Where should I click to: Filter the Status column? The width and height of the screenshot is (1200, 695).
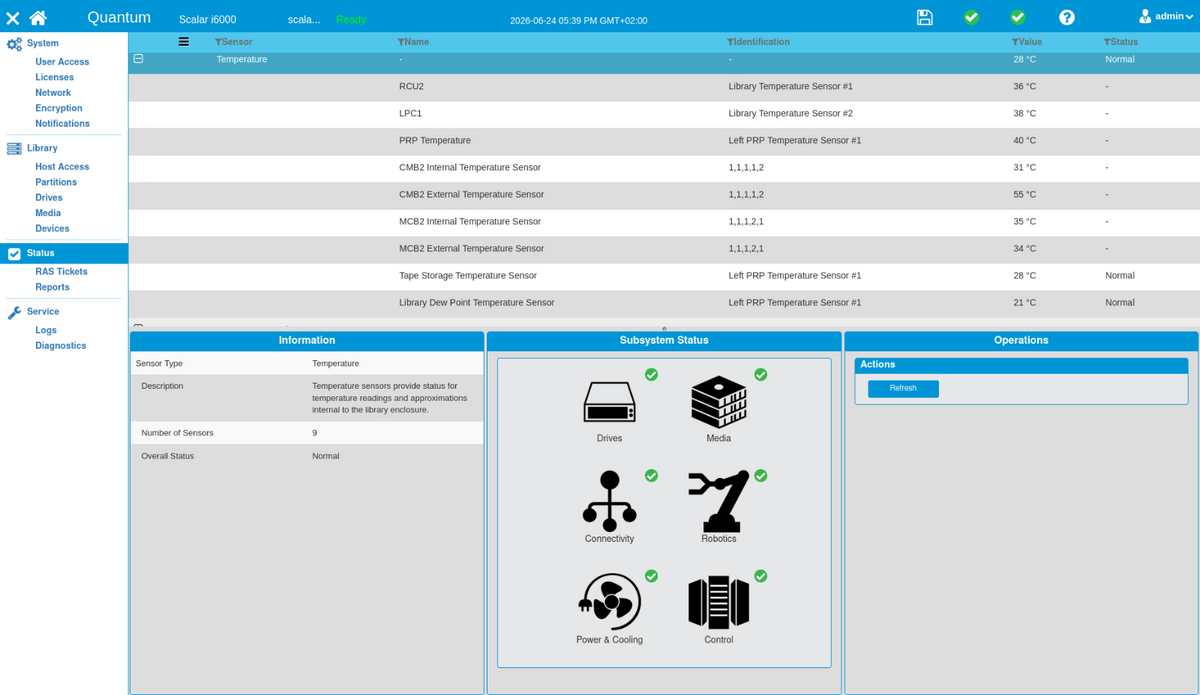pos(1107,42)
